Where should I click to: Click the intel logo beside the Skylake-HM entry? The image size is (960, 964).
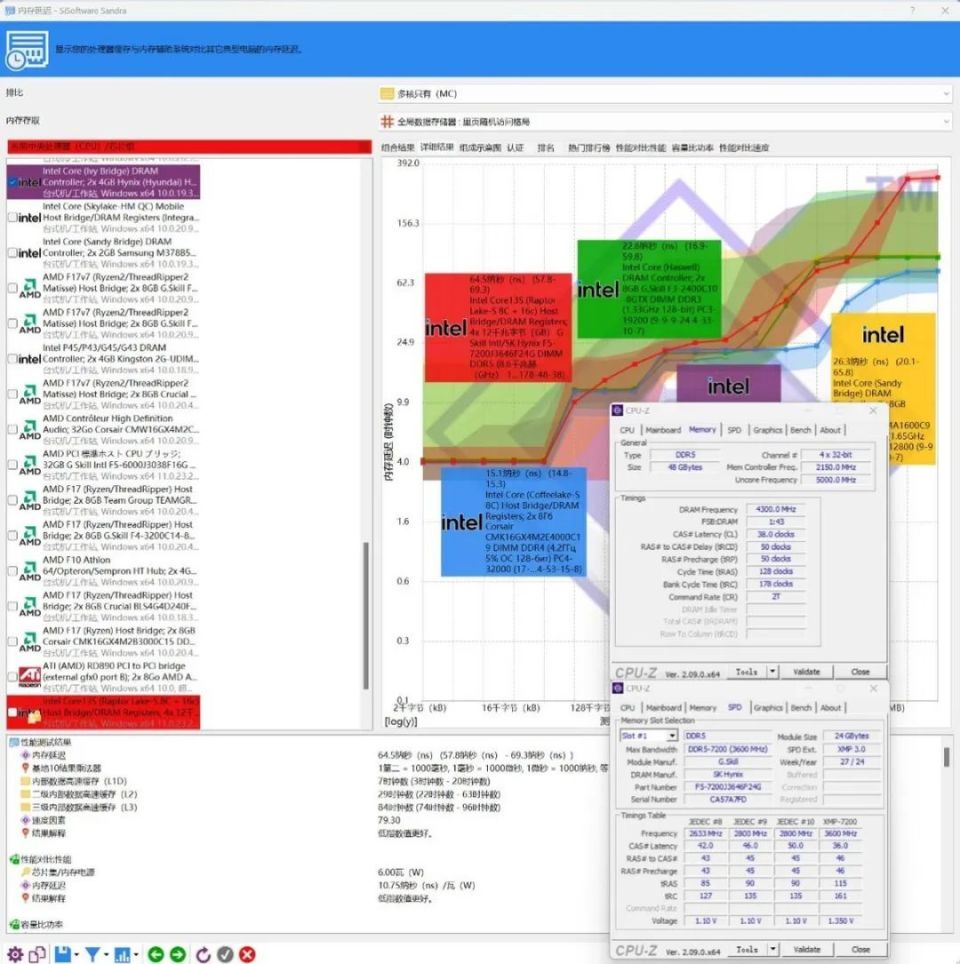tap(30, 218)
